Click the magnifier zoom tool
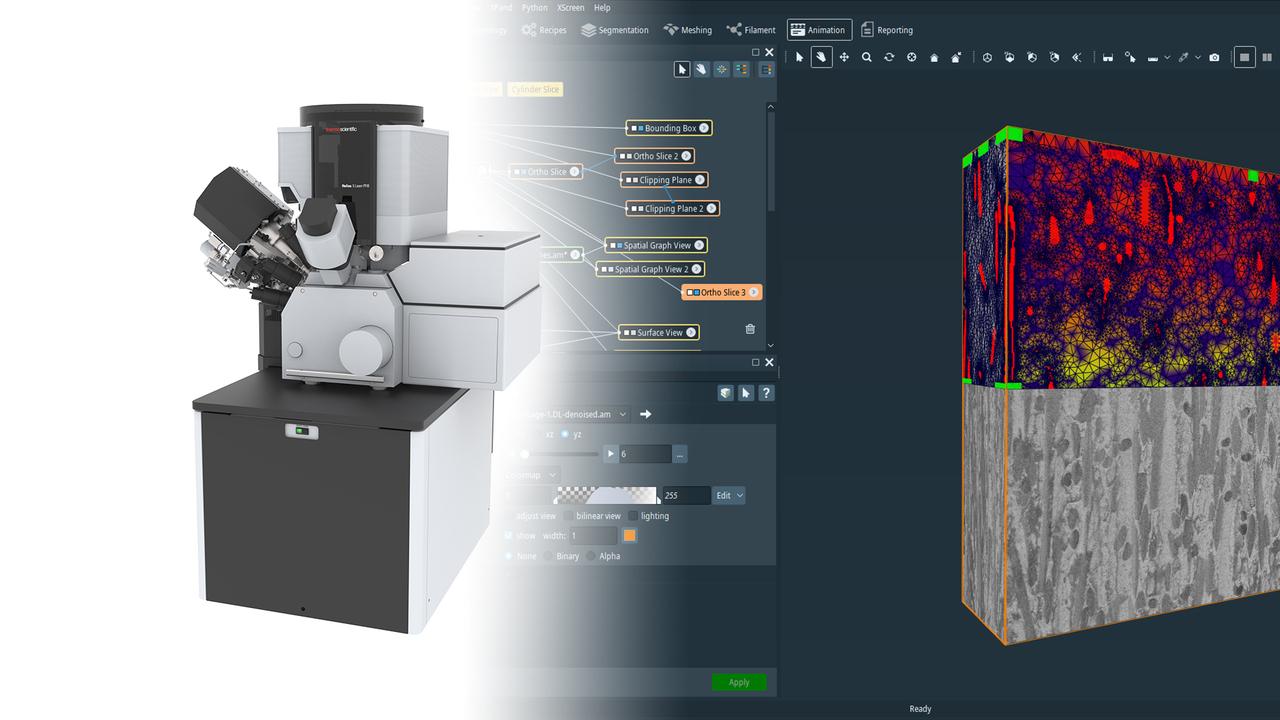 coord(867,57)
